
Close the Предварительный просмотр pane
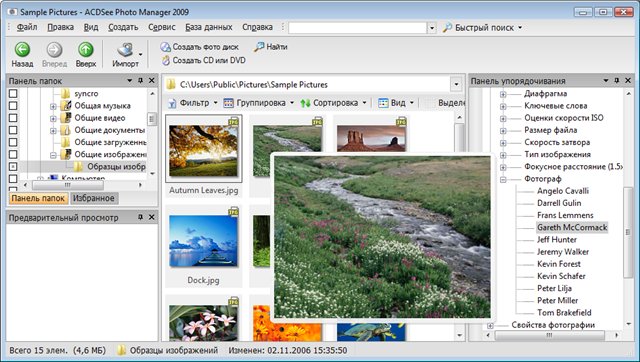[151, 217]
